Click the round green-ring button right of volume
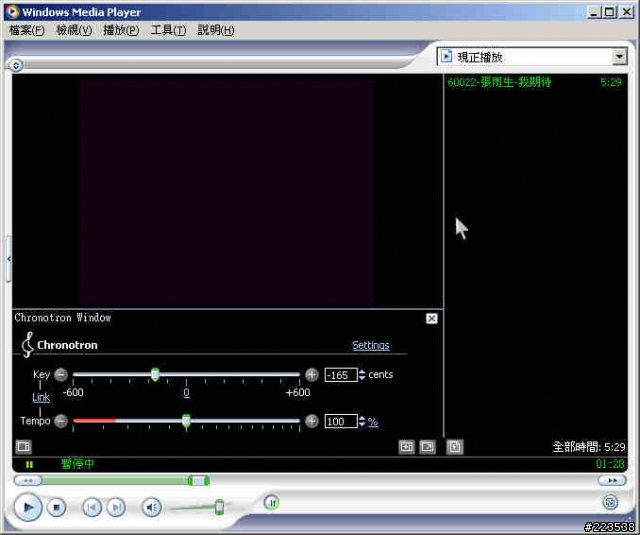 pyautogui.click(x=272, y=503)
